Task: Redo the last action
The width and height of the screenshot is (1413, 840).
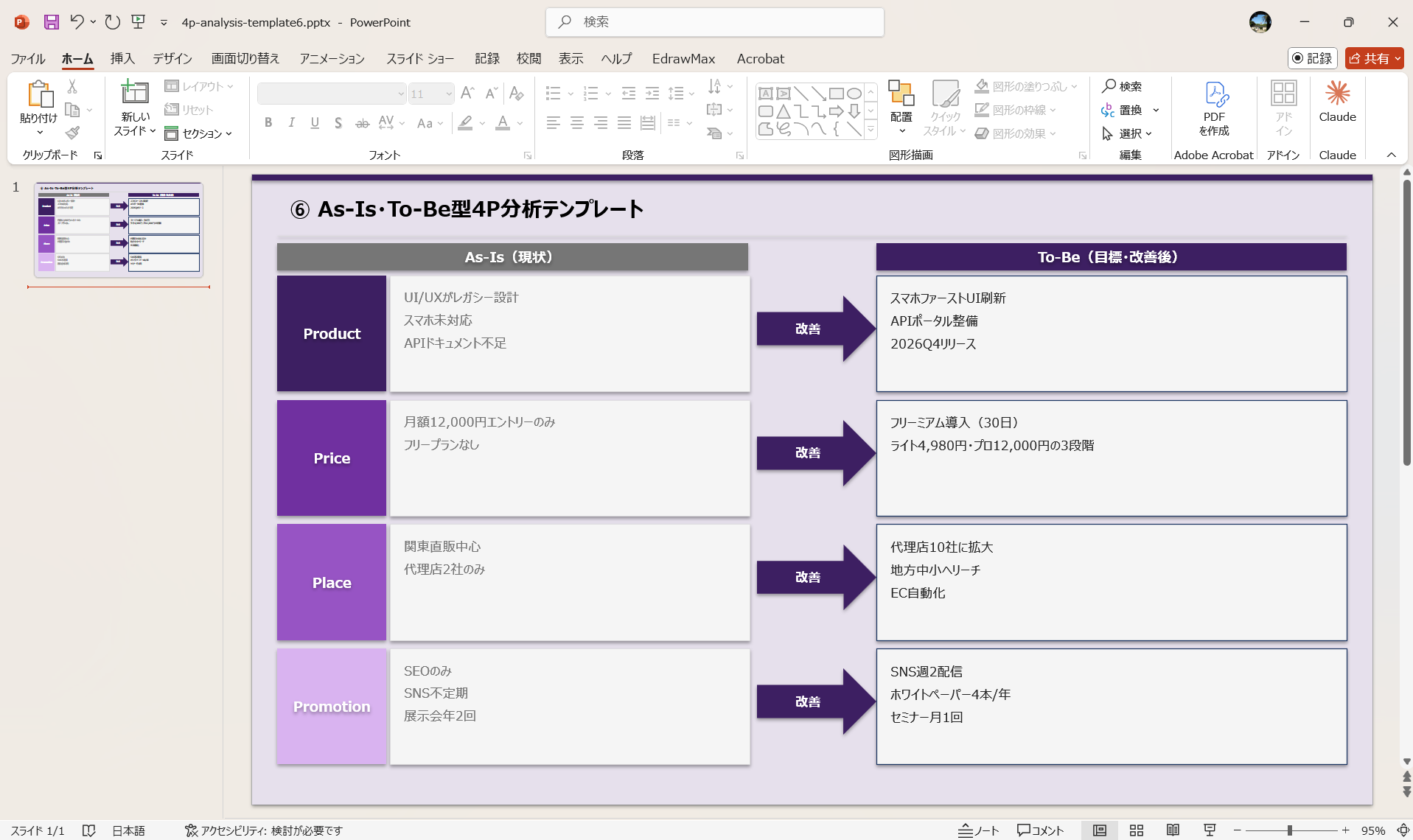Action: pos(112,22)
